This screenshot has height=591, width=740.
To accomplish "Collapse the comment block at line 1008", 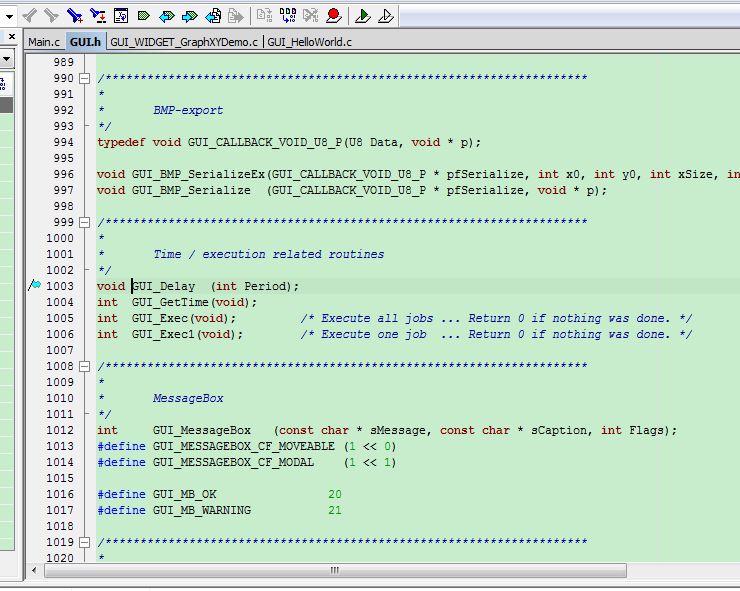I will point(84,366).
